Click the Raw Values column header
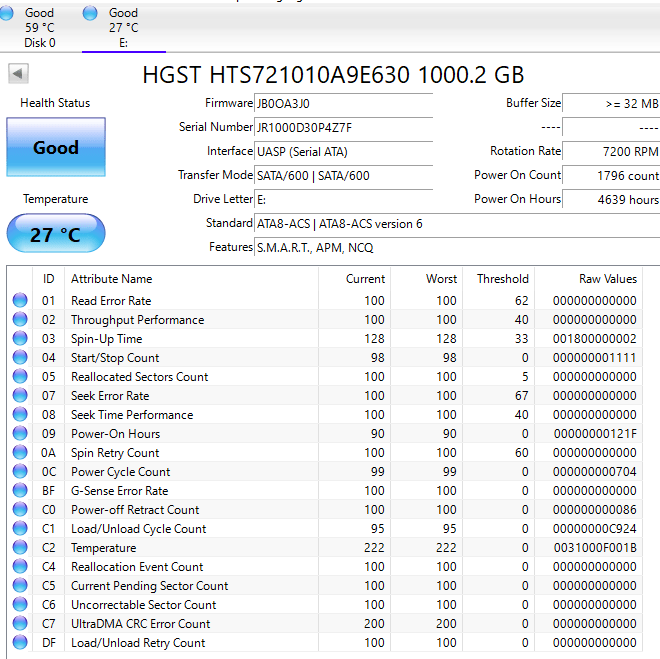660x659 pixels. point(588,279)
